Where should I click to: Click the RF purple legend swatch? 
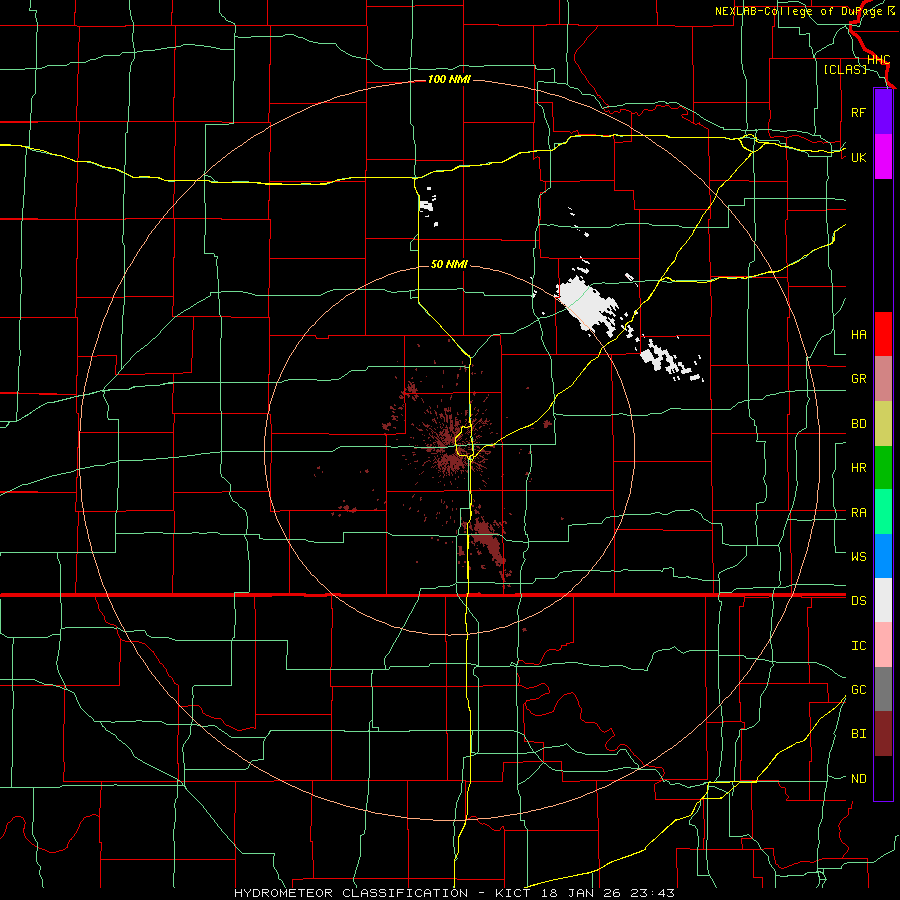click(883, 112)
